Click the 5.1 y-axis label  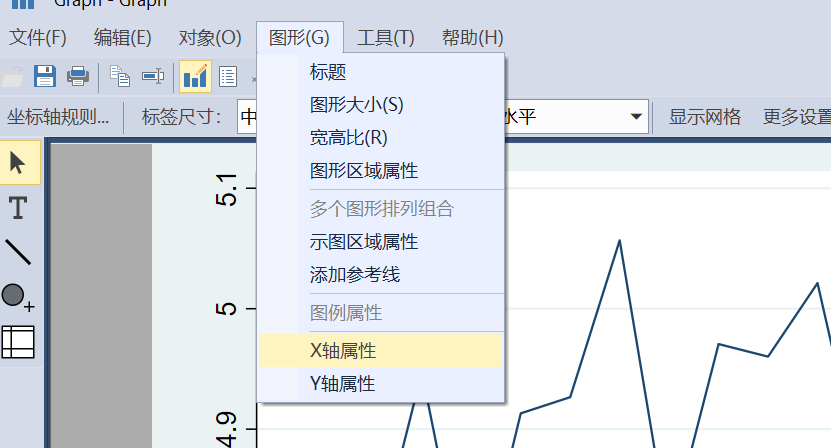click(x=226, y=189)
